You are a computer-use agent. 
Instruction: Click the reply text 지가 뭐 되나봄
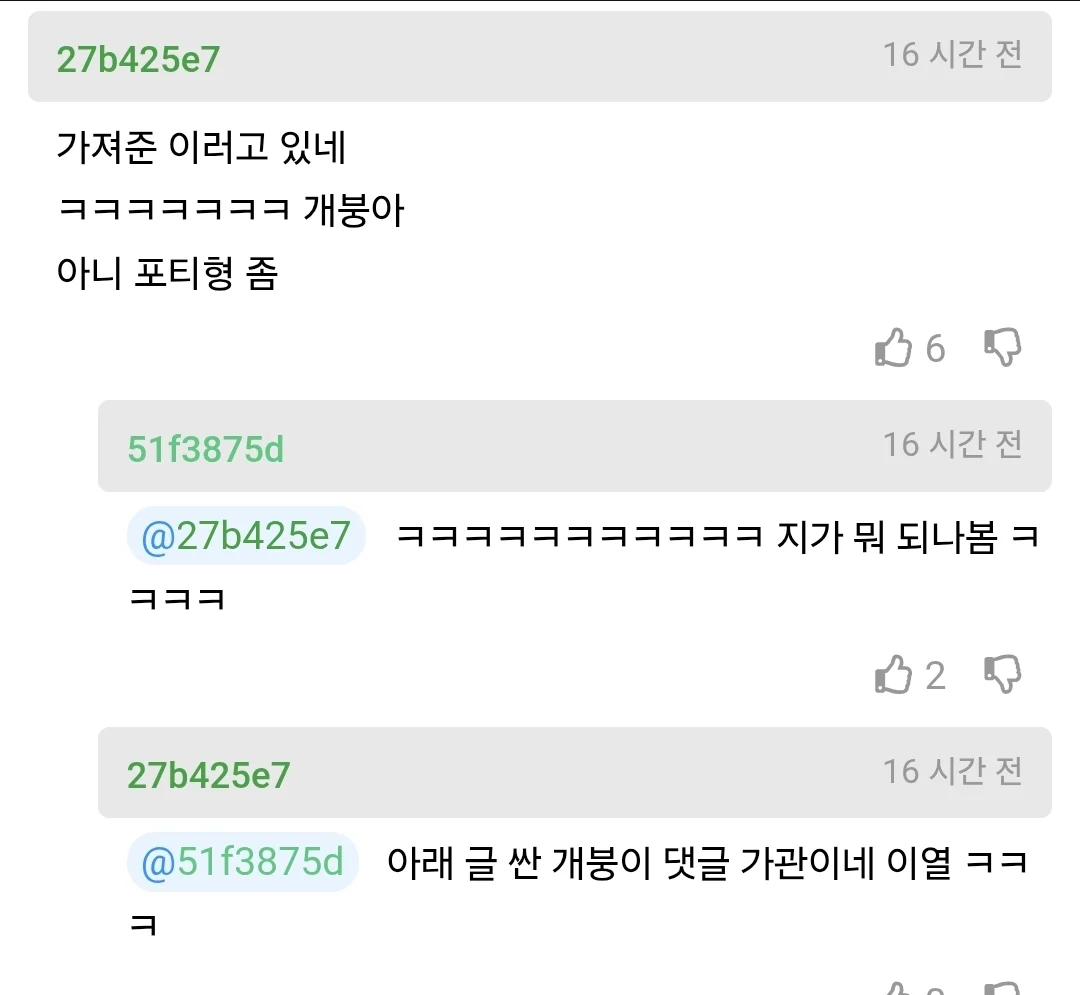[887, 537]
